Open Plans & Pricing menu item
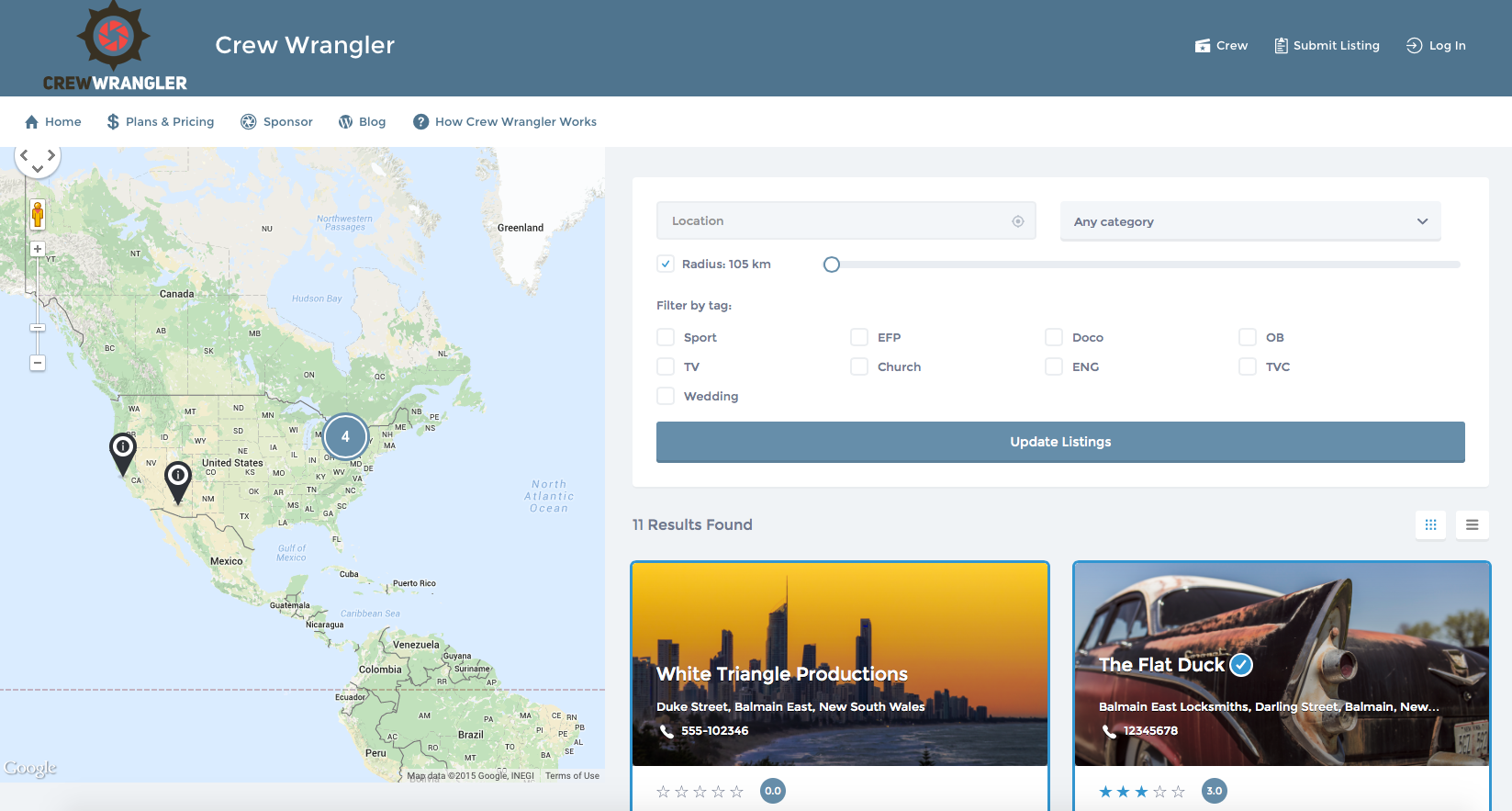 (161, 122)
